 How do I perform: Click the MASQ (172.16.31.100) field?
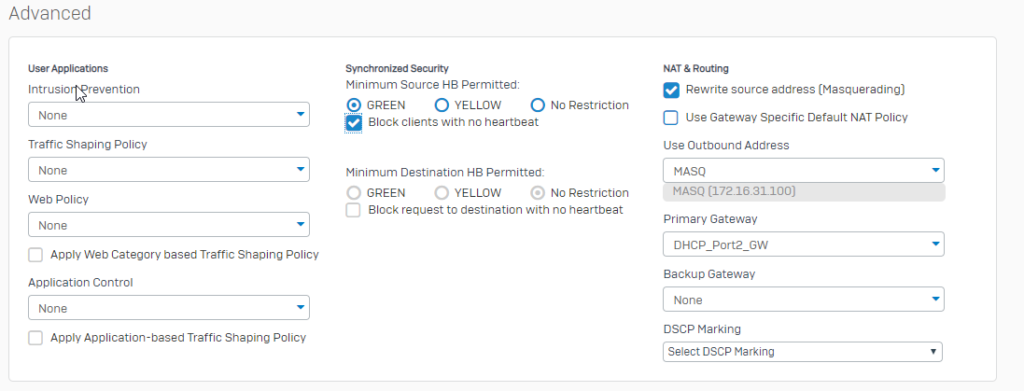click(803, 192)
